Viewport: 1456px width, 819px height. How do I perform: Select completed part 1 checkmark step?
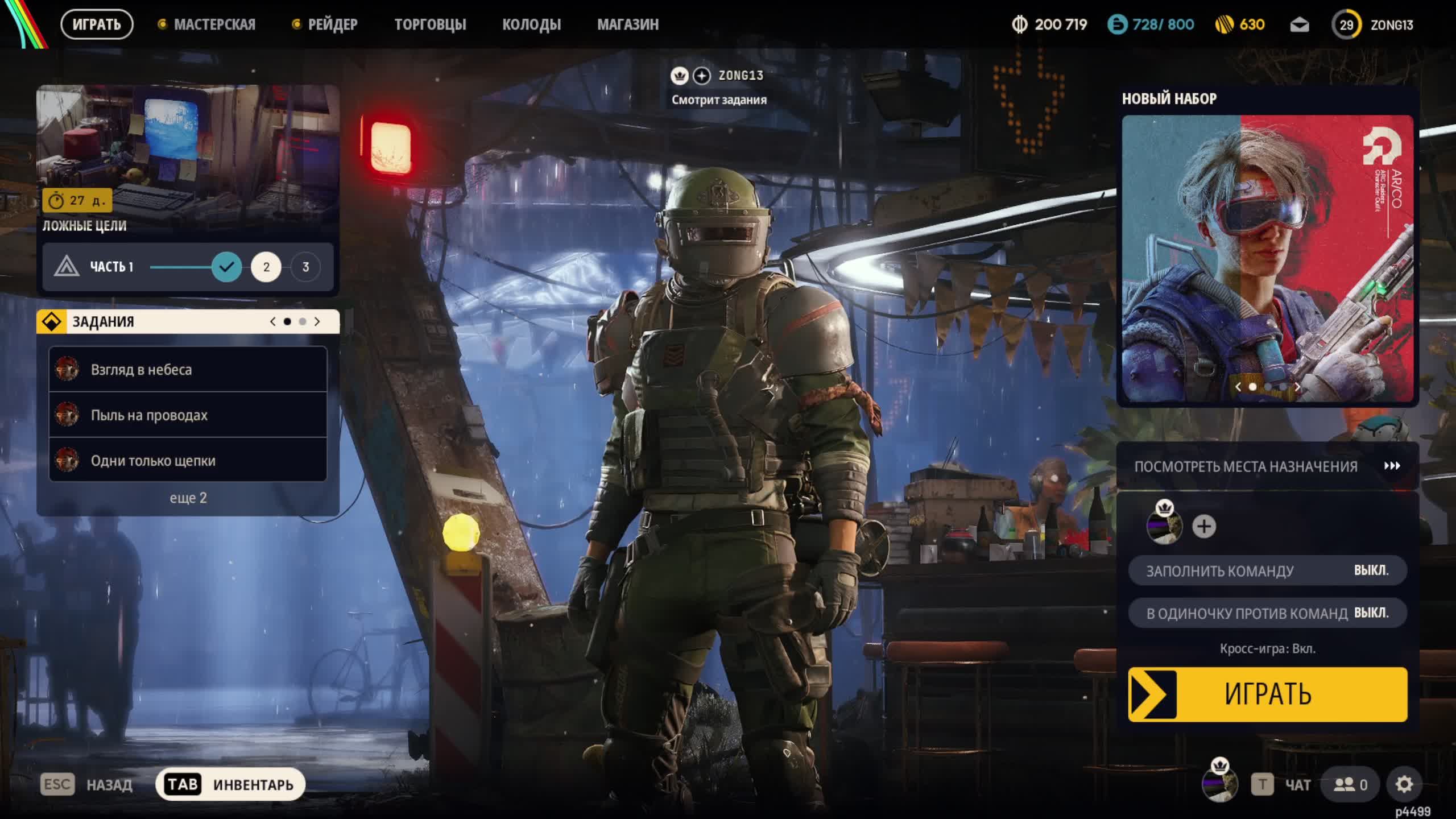click(x=226, y=267)
